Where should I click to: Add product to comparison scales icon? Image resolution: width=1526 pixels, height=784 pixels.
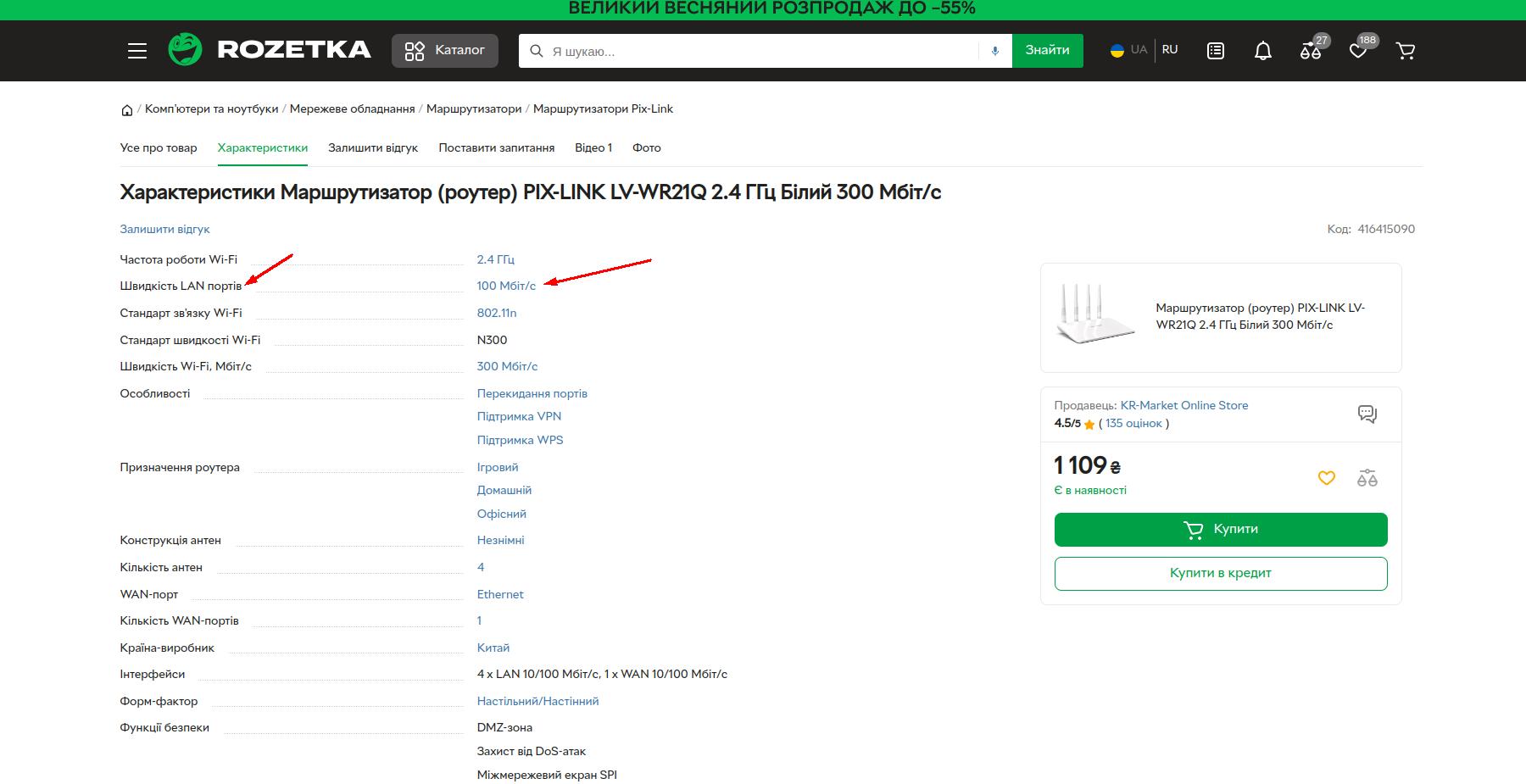click(1367, 478)
